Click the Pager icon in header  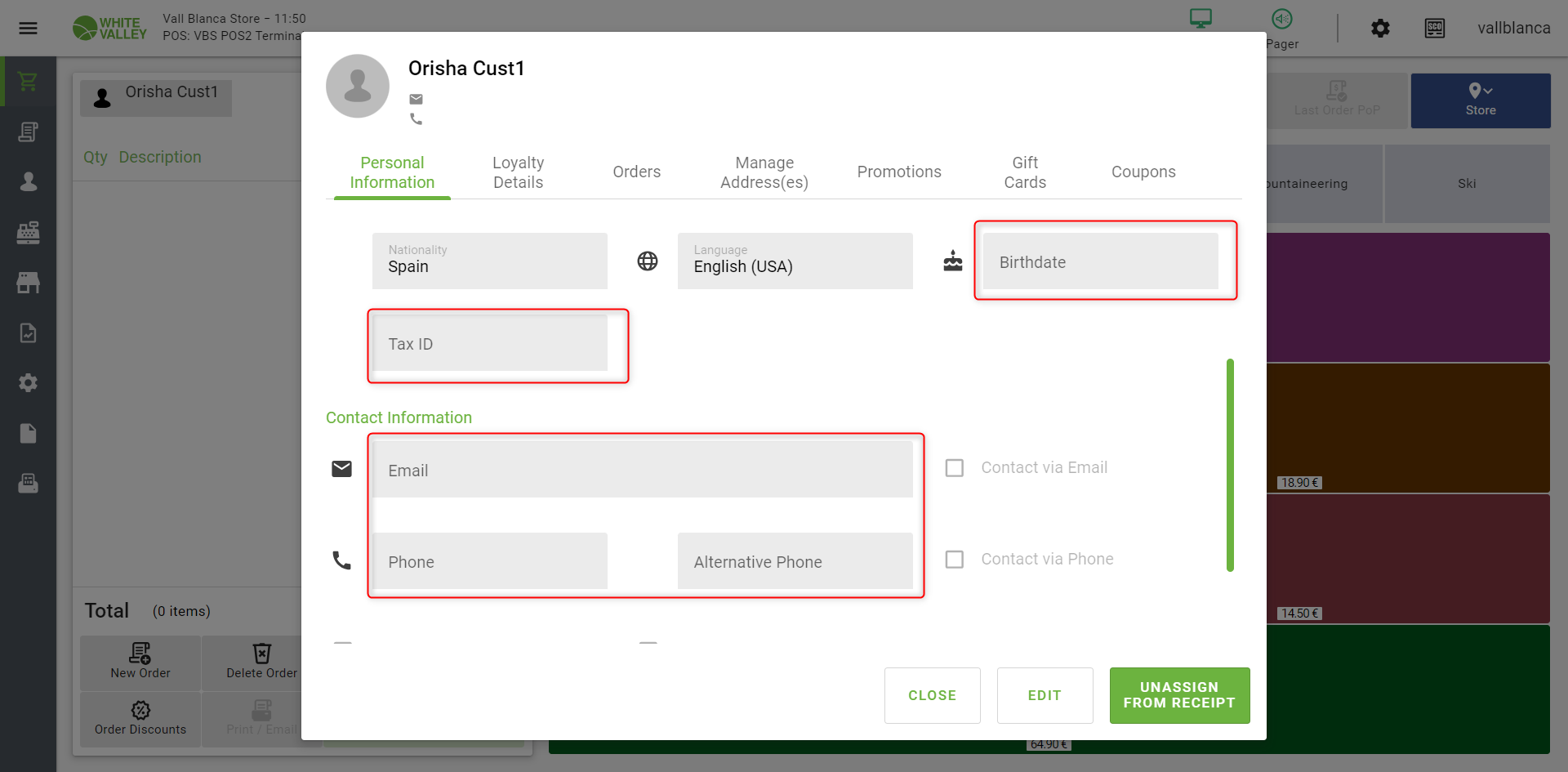pos(1282,20)
